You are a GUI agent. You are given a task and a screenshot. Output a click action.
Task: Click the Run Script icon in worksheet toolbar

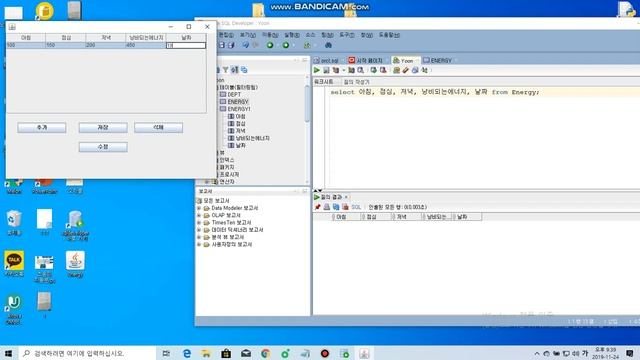(326, 70)
